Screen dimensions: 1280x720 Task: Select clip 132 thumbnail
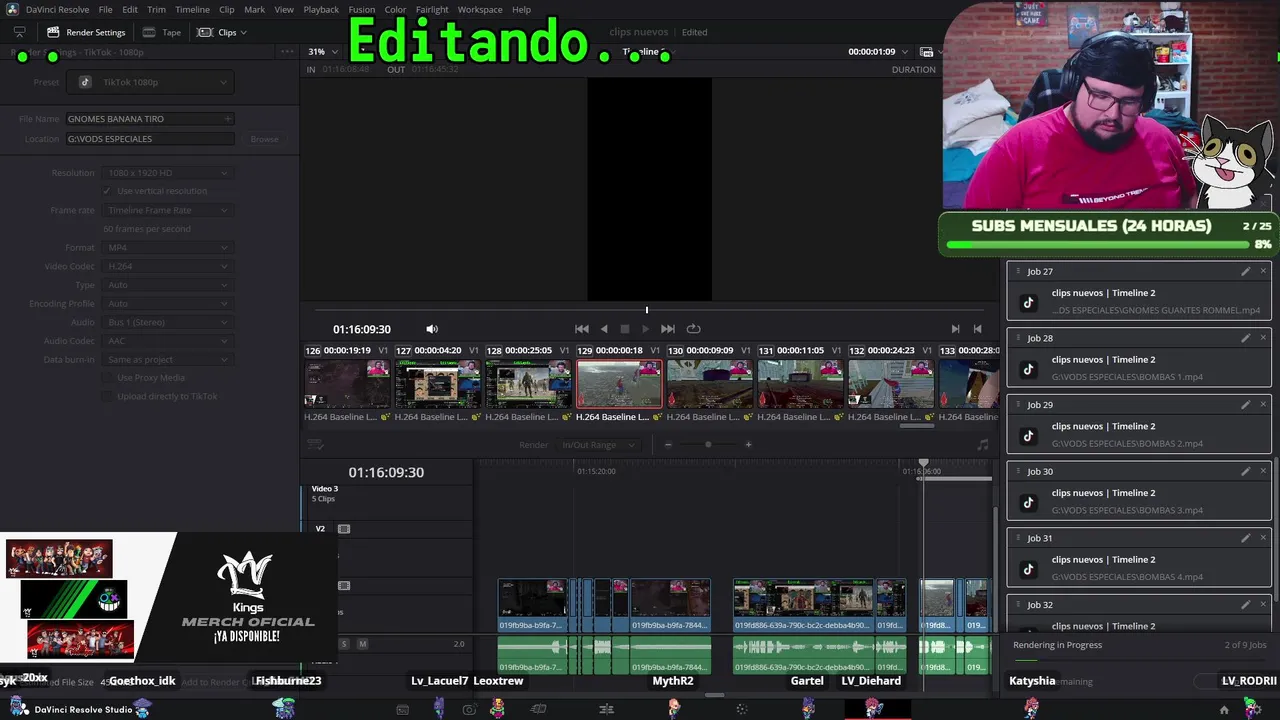pyautogui.click(x=891, y=384)
